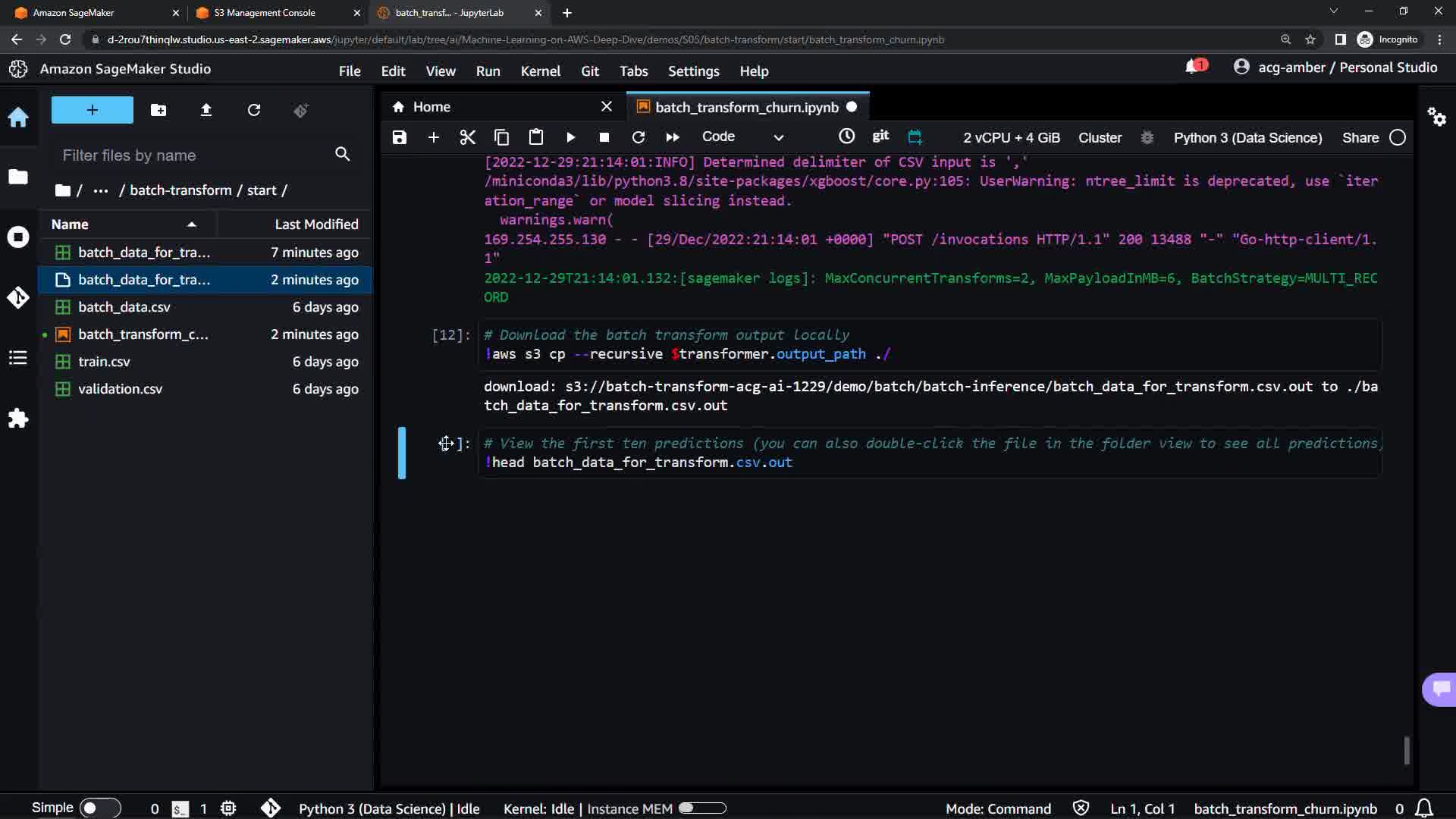
Task: Click the Cluster button
Action: 1100,138
